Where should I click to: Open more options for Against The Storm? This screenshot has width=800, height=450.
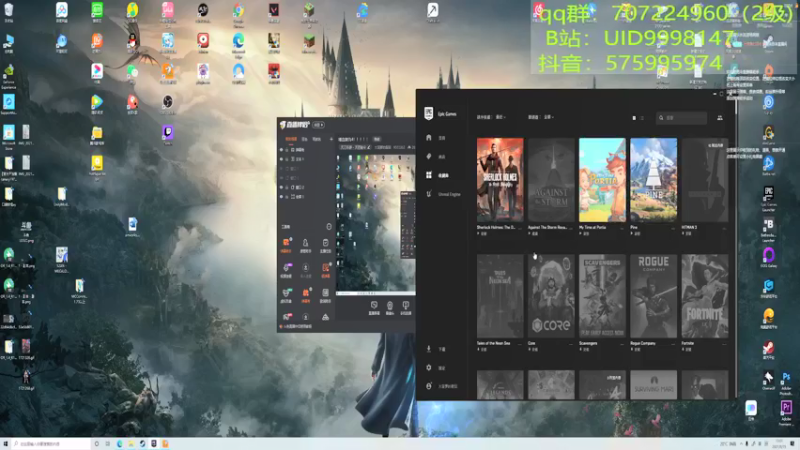pos(571,228)
